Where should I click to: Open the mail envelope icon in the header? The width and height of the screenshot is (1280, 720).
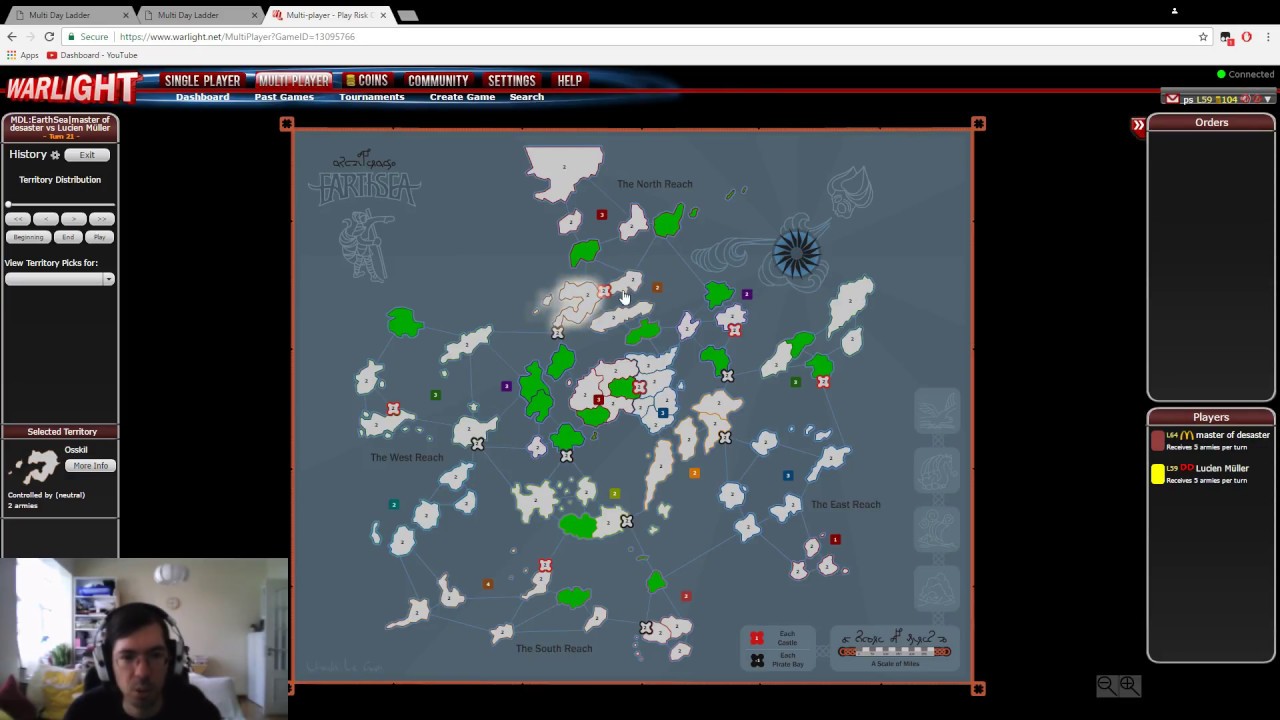point(1172,99)
